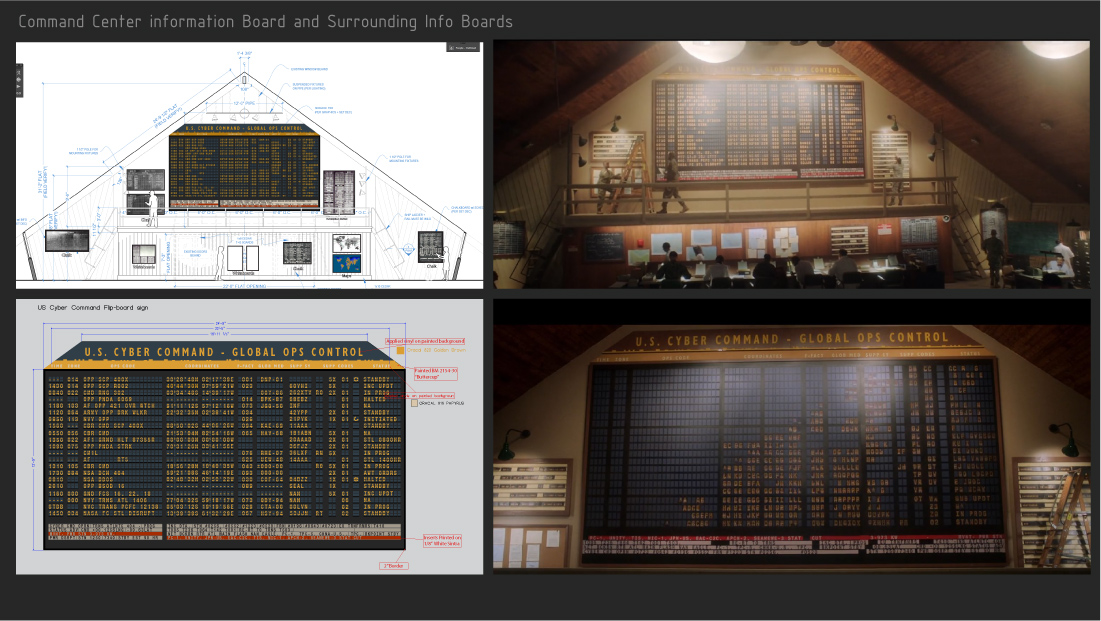1101x621 pixels.
Task: Click the 'Painted BM 2154-30 Buttercup' annotation
Action: [435, 374]
